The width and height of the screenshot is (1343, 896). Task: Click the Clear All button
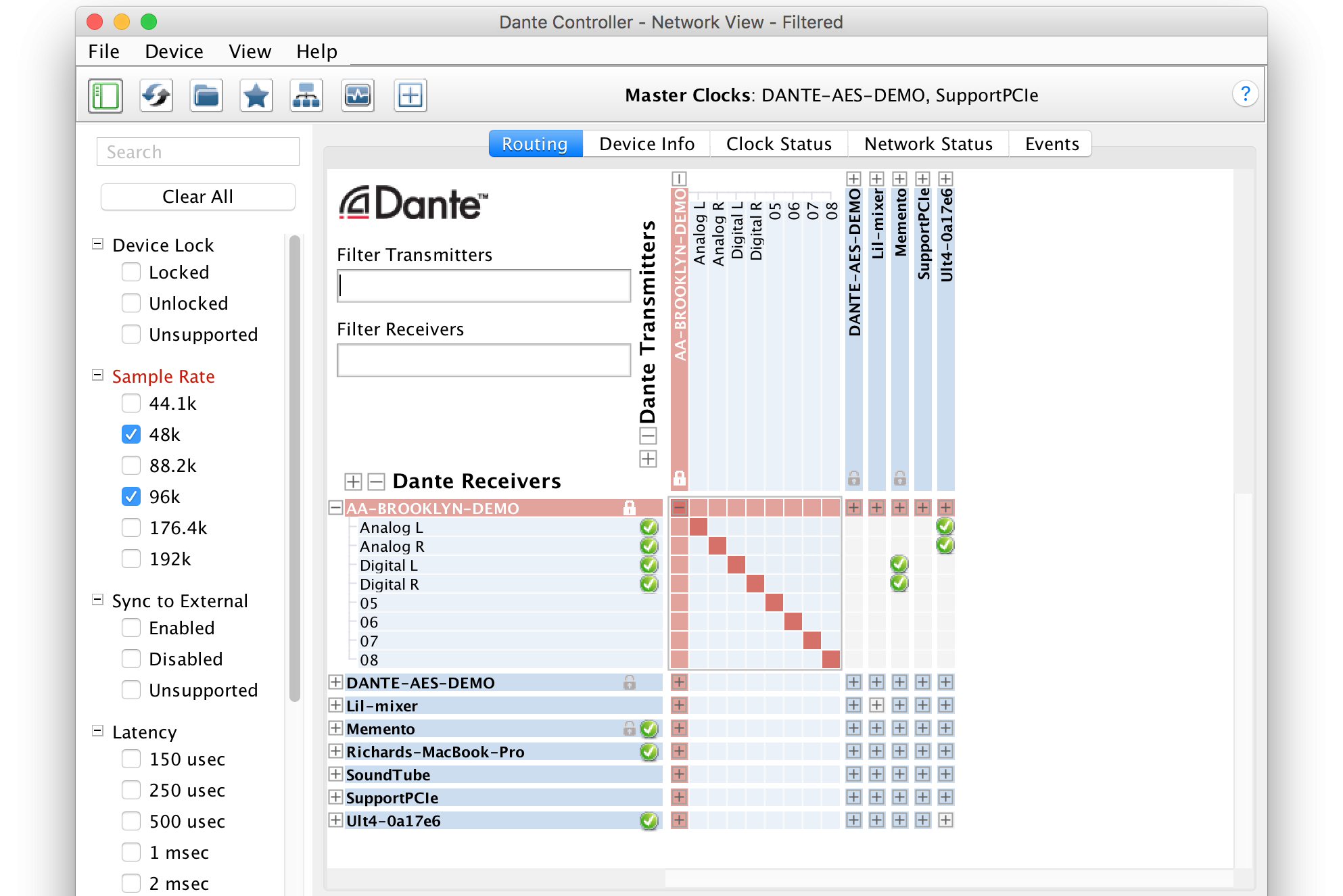click(197, 197)
